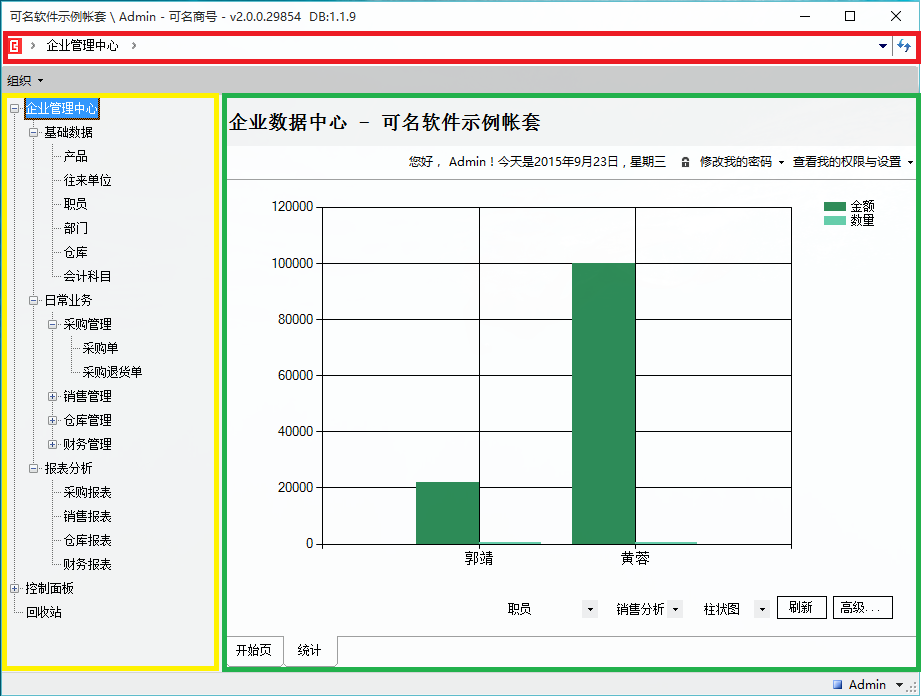
Task: Collapse the 基础数据 tree node
Action: (33, 132)
